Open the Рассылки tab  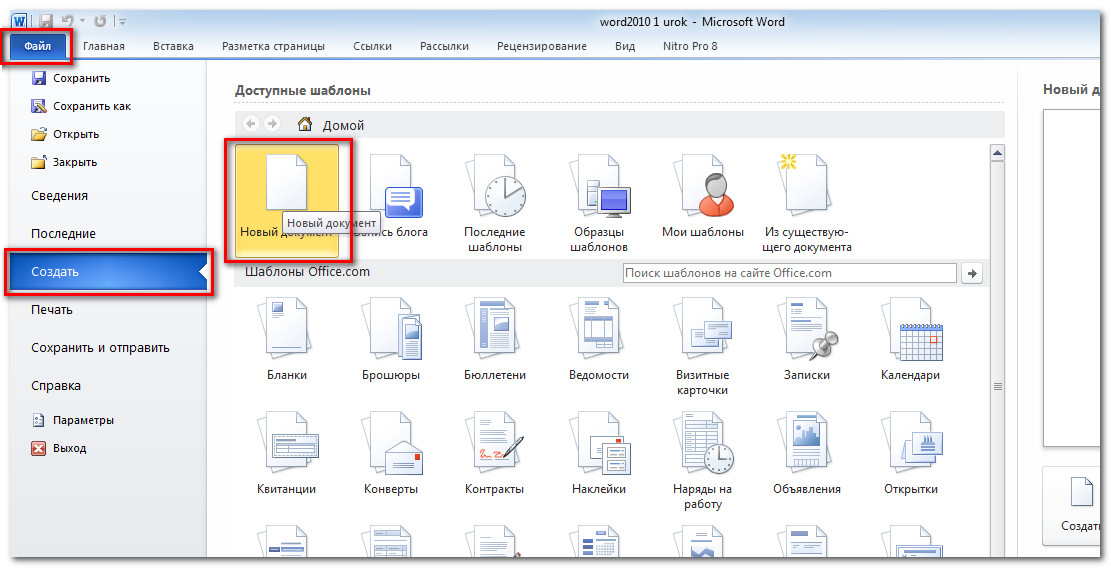444,46
